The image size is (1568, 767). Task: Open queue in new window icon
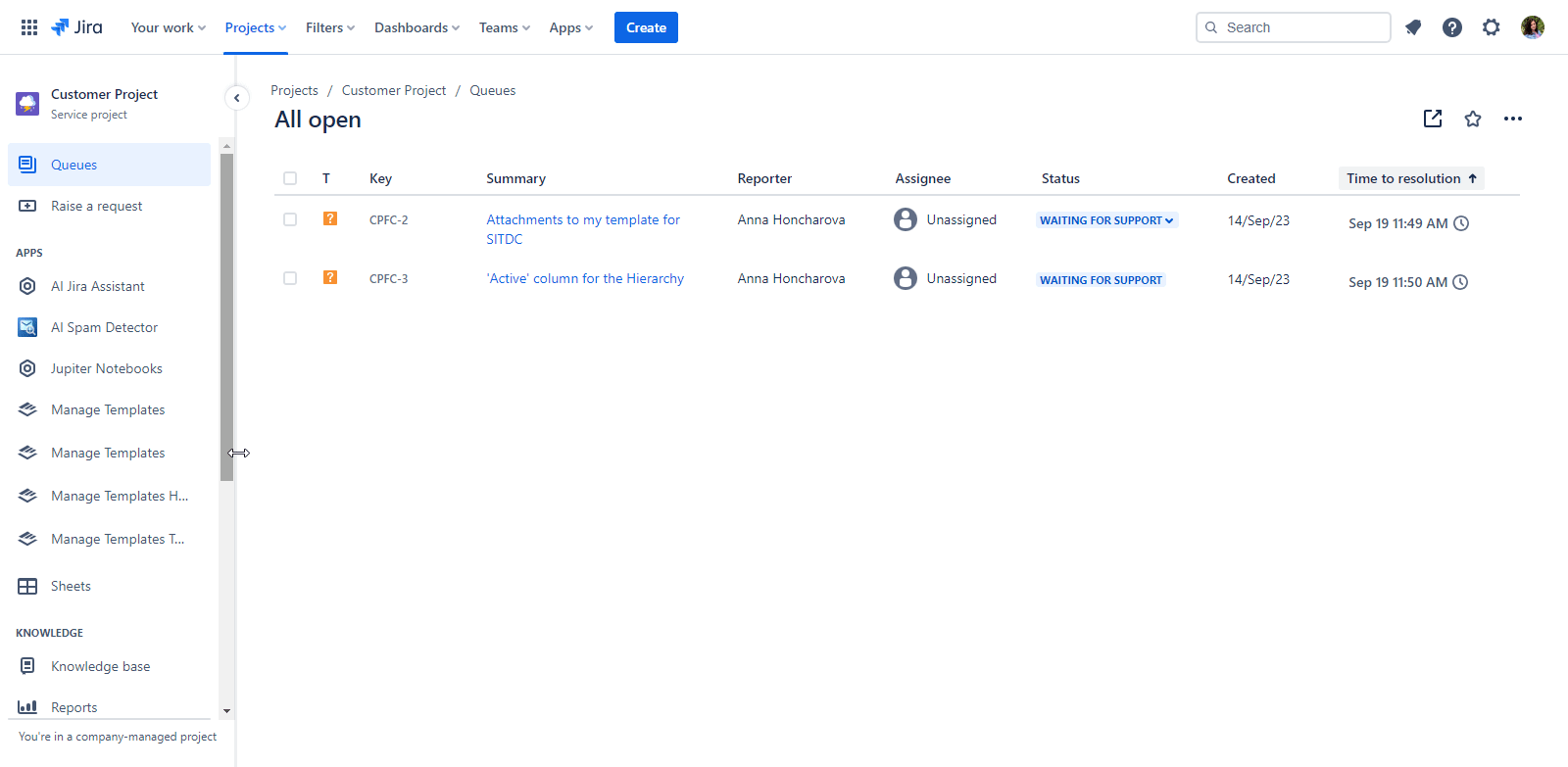pos(1433,119)
